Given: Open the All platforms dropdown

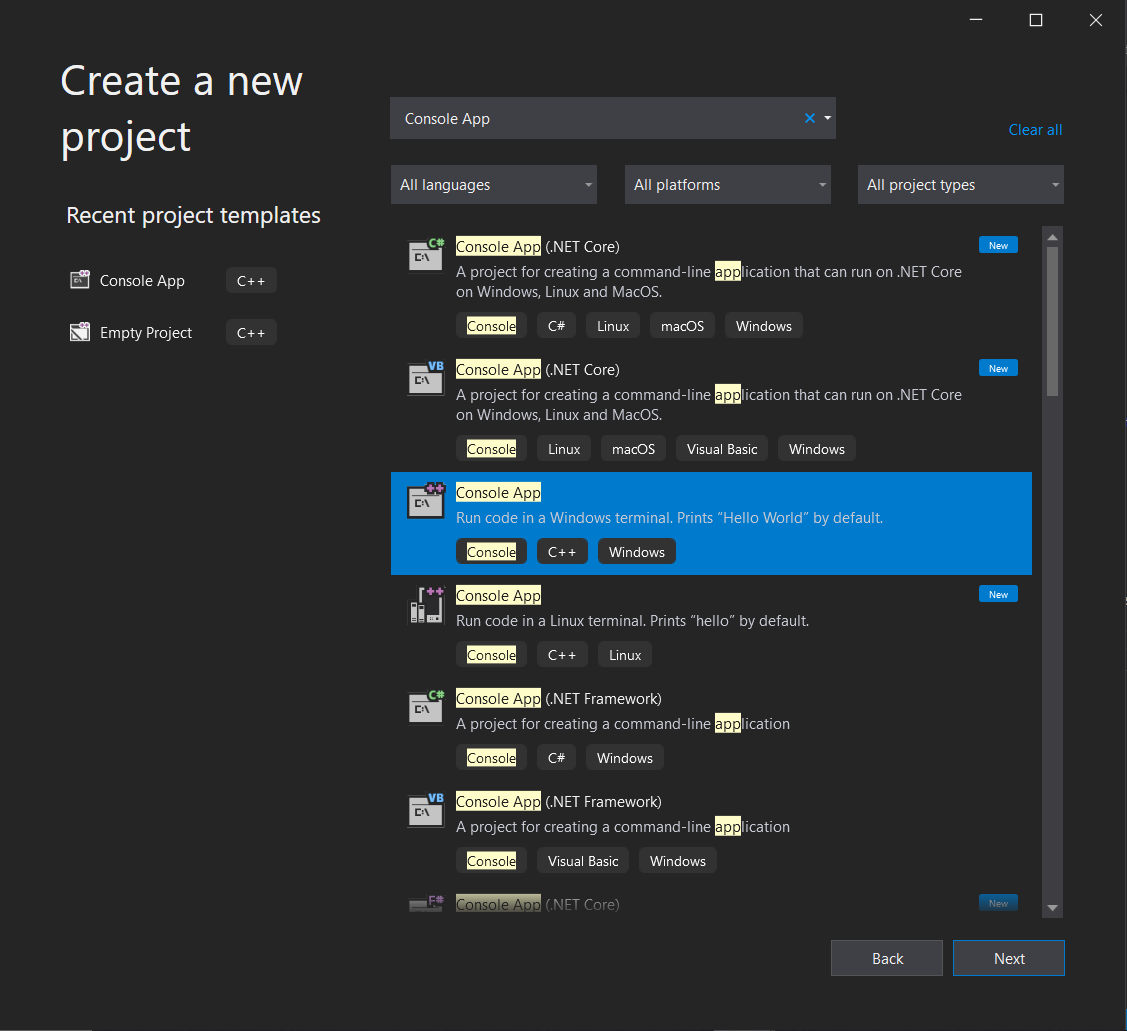Looking at the screenshot, I should [727, 184].
